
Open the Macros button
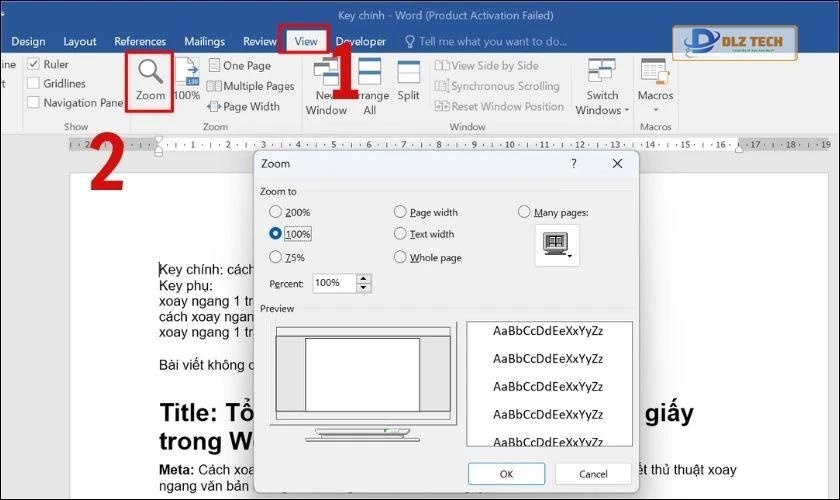(x=655, y=79)
